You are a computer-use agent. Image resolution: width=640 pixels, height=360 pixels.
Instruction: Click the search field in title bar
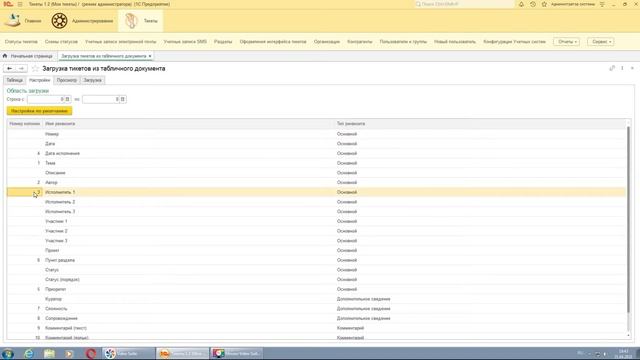[x=464, y=4]
